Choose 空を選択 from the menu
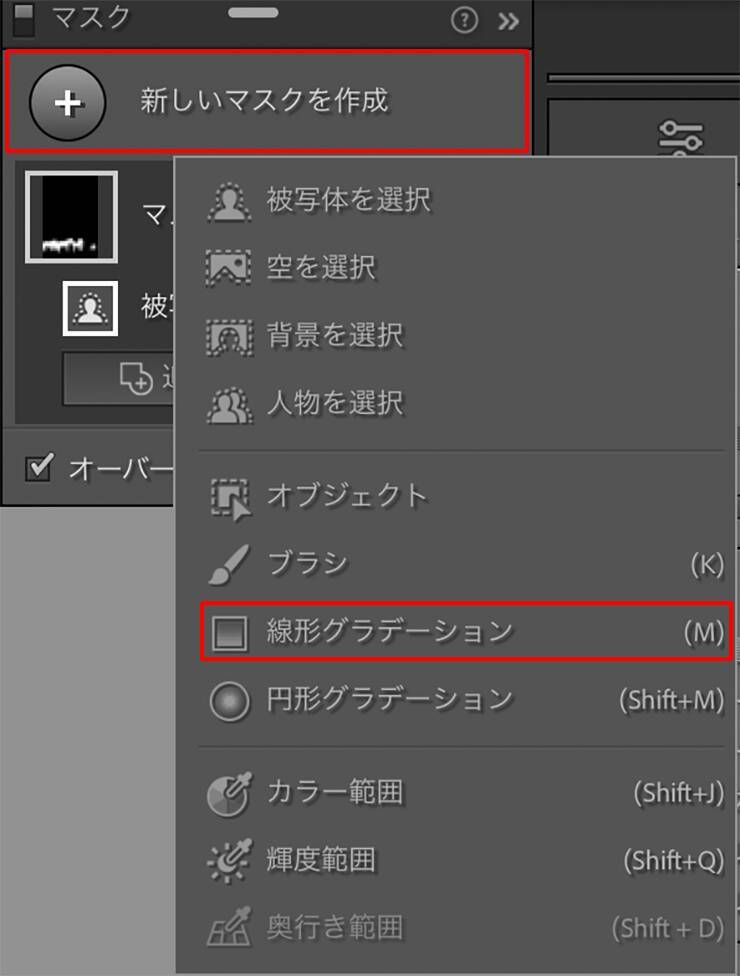This screenshot has width=740, height=976. point(320,268)
